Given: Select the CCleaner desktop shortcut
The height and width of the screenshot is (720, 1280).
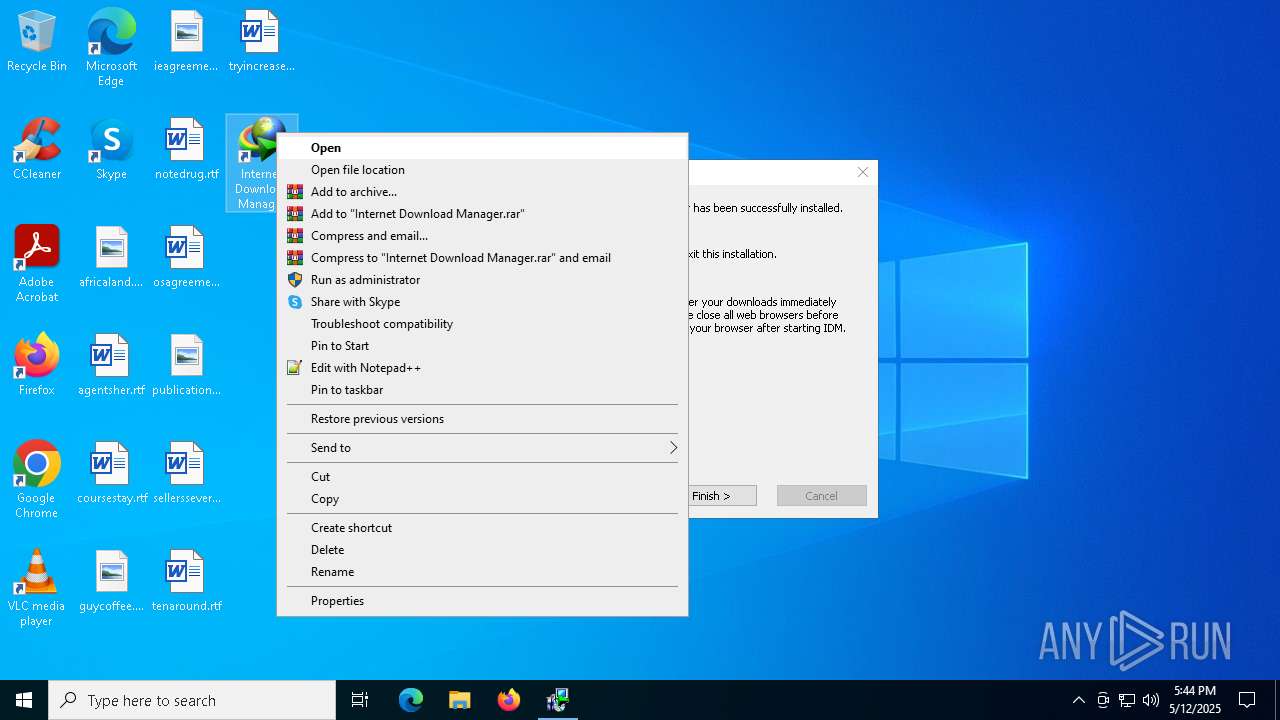Looking at the screenshot, I should [37, 150].
